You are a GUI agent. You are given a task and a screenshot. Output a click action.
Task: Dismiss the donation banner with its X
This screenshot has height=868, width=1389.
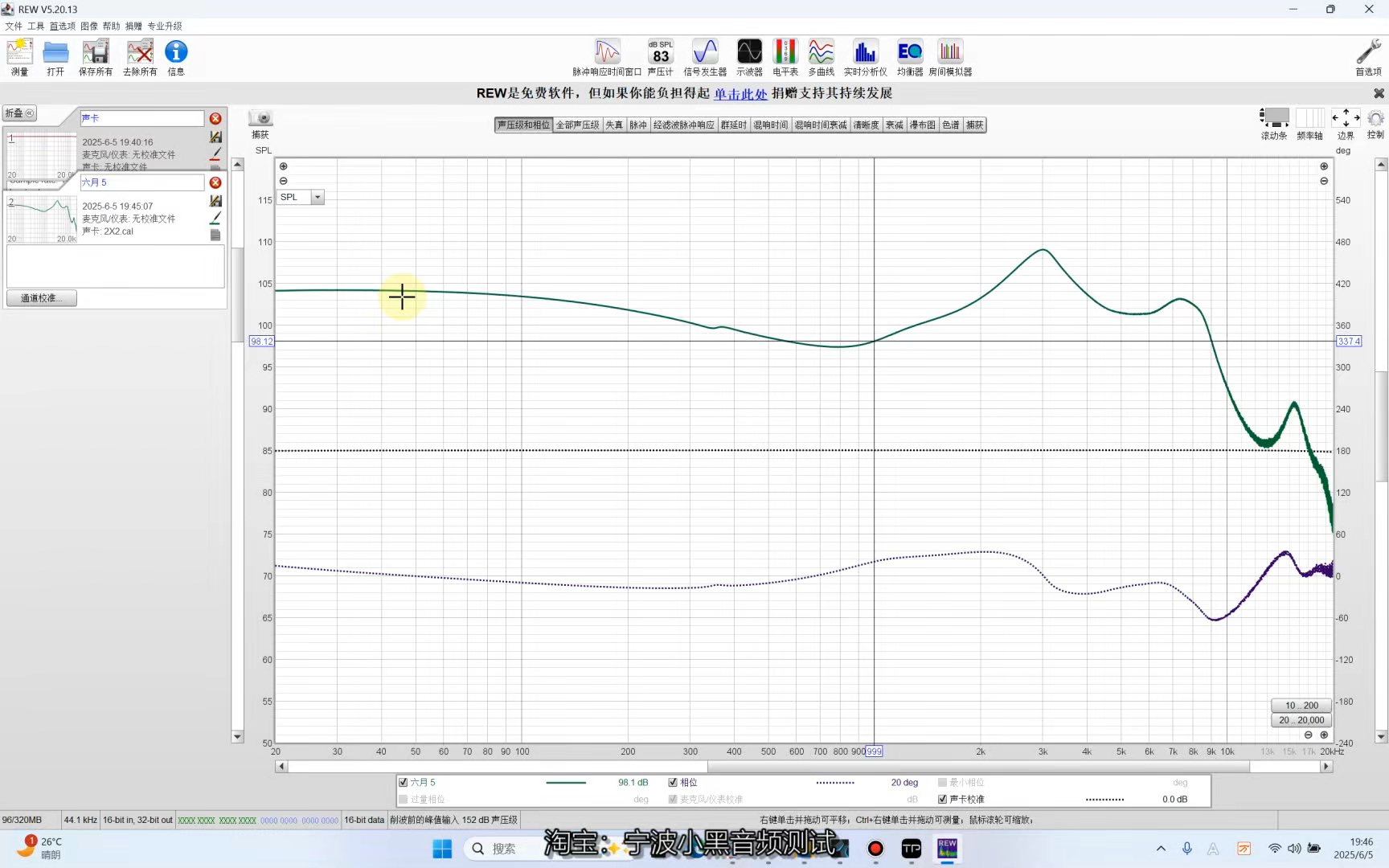tap(1379, 93)
